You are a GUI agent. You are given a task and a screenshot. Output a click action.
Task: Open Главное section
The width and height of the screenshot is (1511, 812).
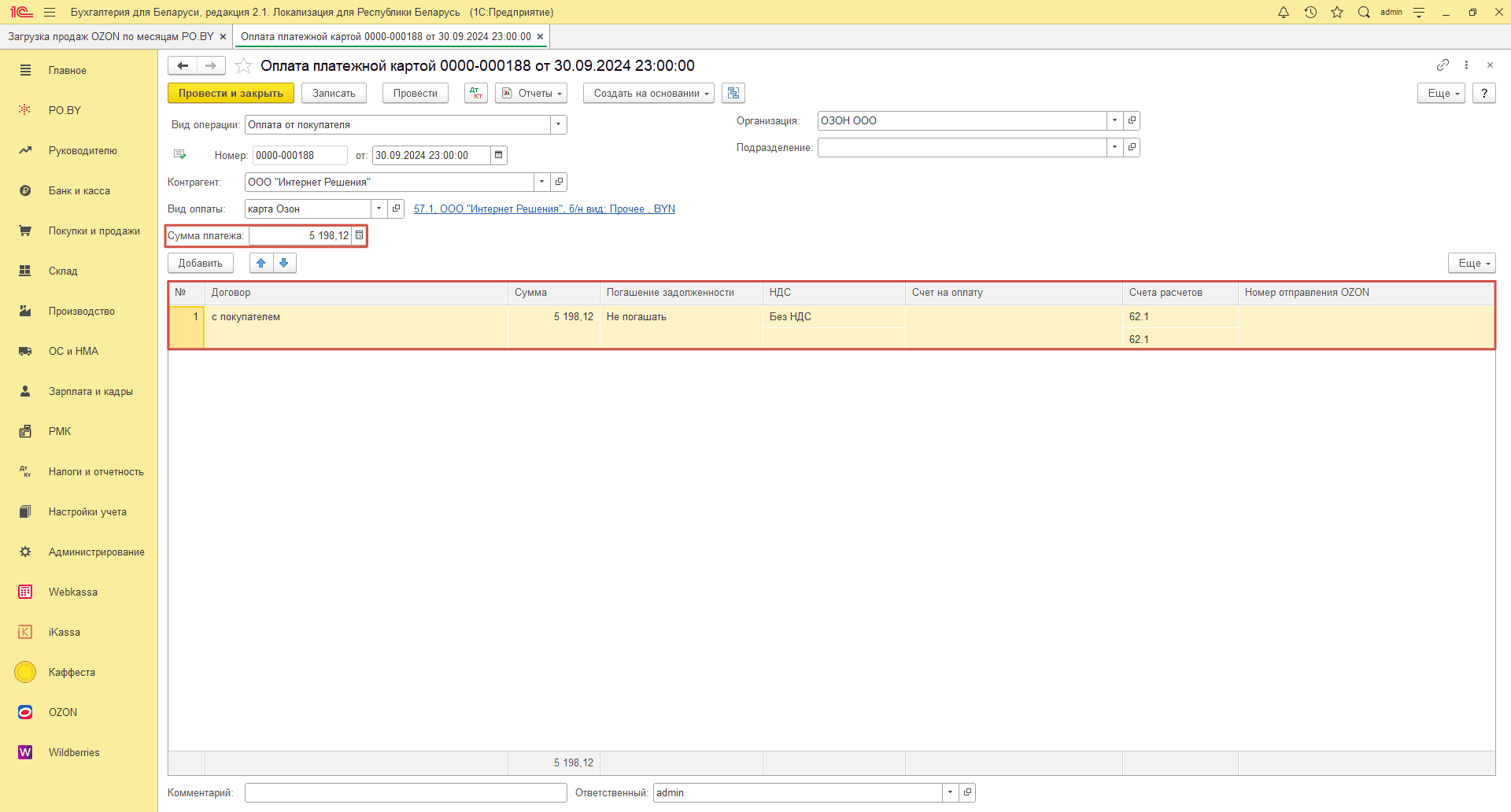(68, 70)
